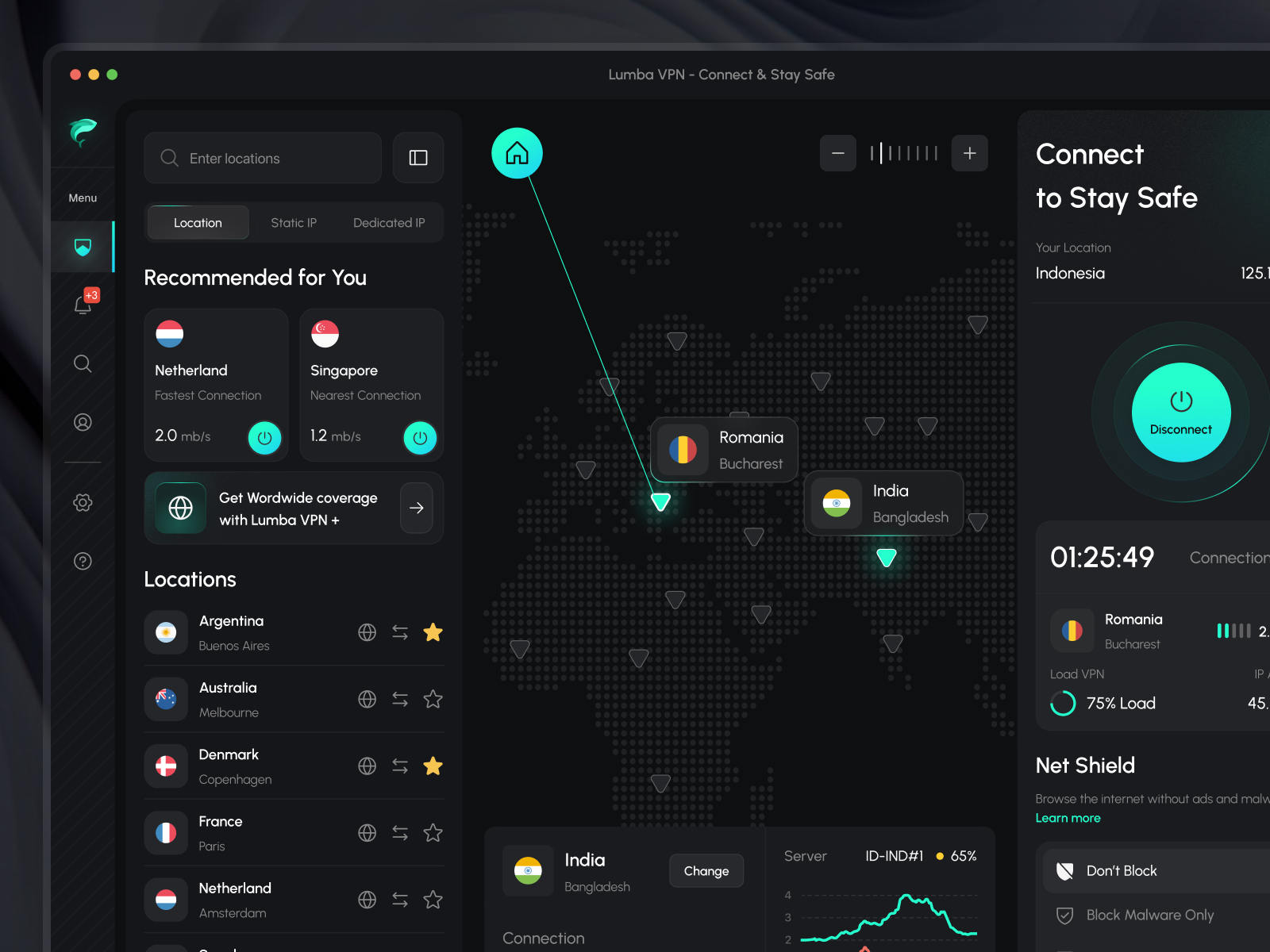Open the VPN shield menu item
The width and height of the screenshot is (1270, 952).
click(83, 247)
